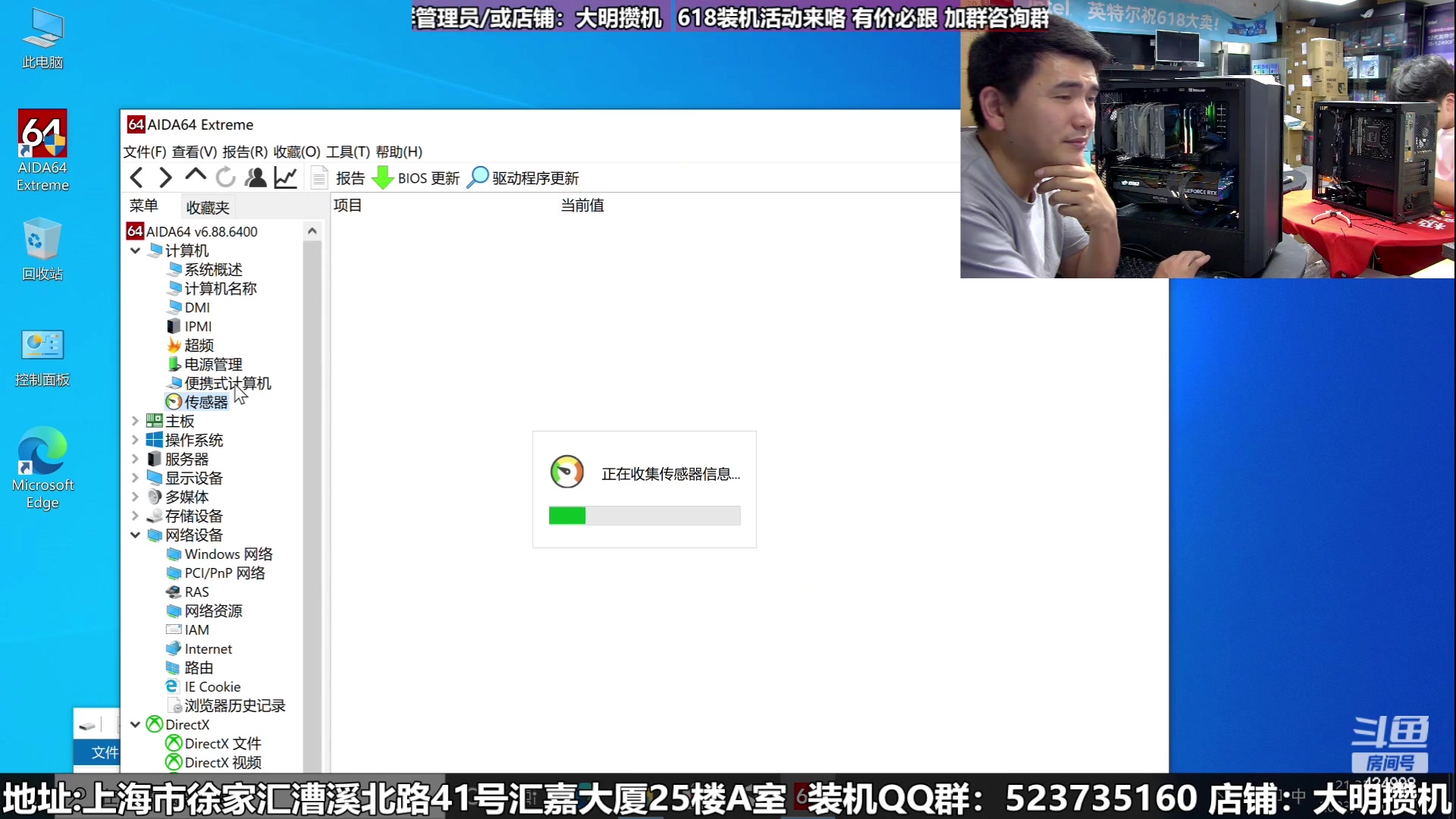1456x819 pixels.
Task: Collapse the 计算机 tree node
Action: (135, 250)
